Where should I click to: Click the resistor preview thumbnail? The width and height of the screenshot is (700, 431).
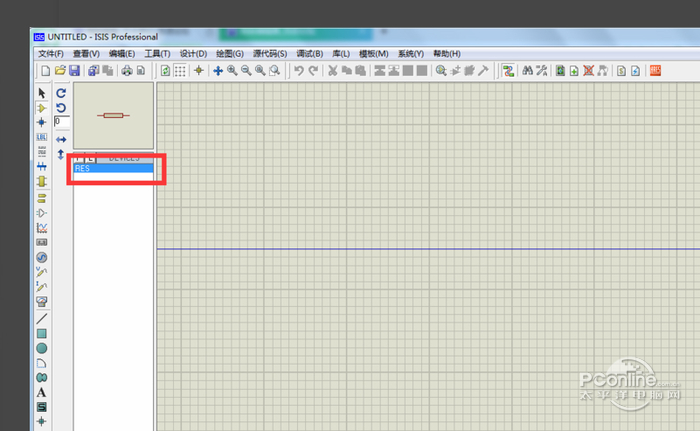tap(113, 115)
